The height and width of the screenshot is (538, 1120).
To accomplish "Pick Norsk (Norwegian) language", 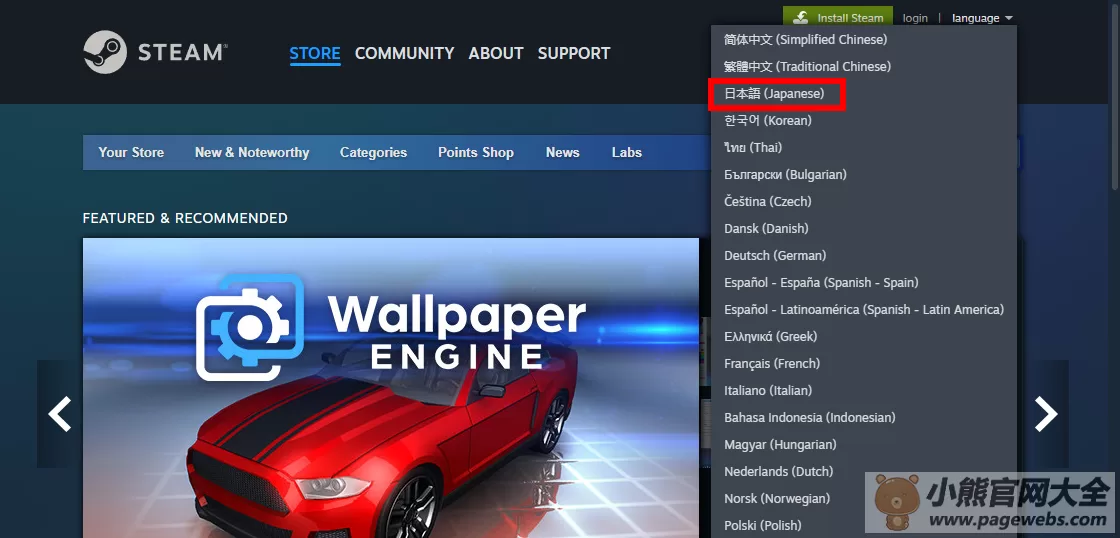I will pyautogui.click(x=864, y=499).
